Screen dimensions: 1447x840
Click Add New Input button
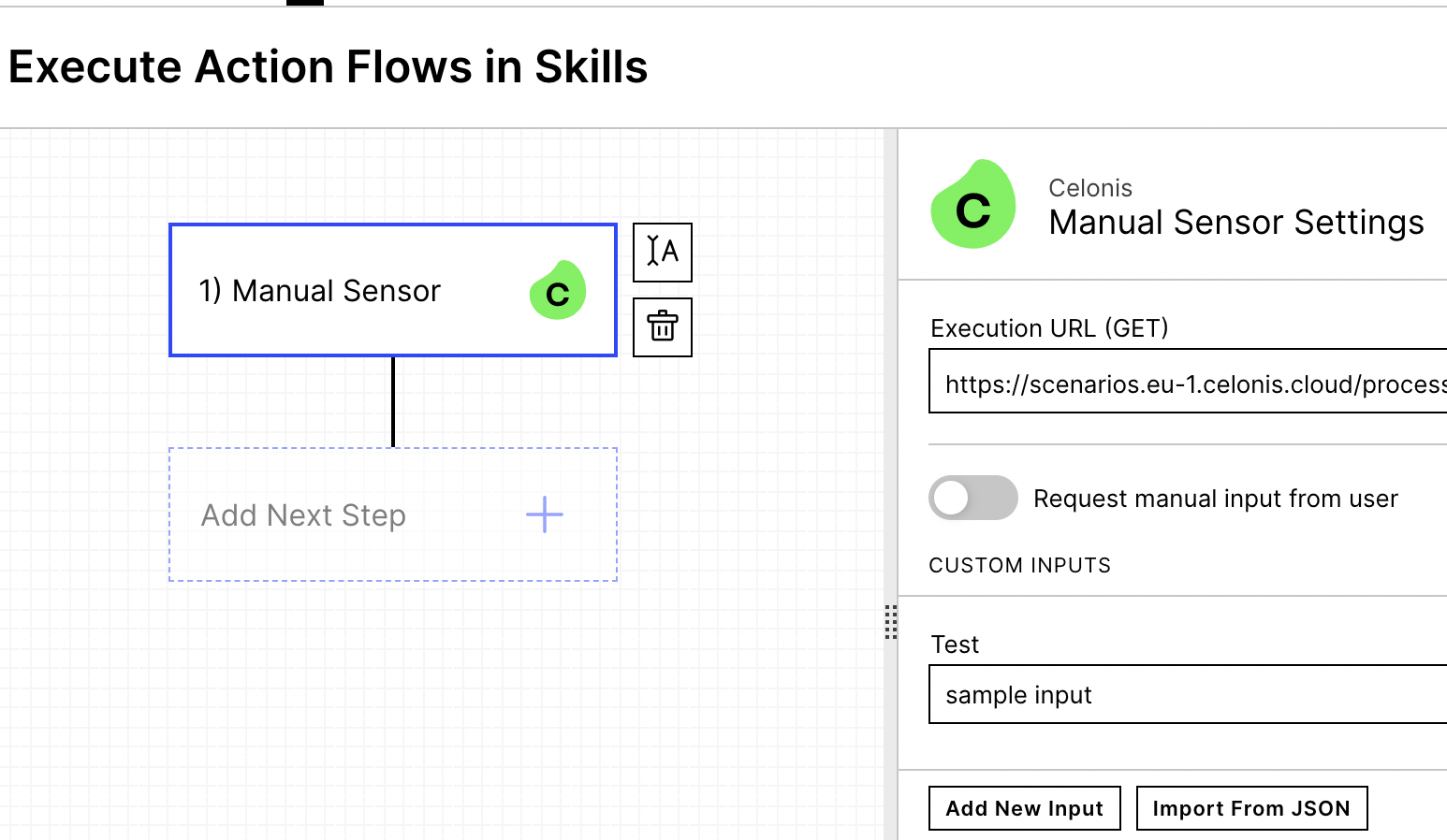[x=1025, y=808]
